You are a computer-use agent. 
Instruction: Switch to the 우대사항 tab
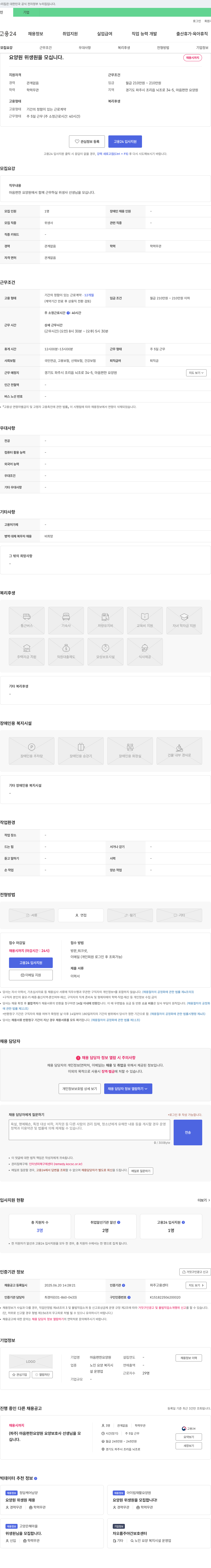click(85, 47)
